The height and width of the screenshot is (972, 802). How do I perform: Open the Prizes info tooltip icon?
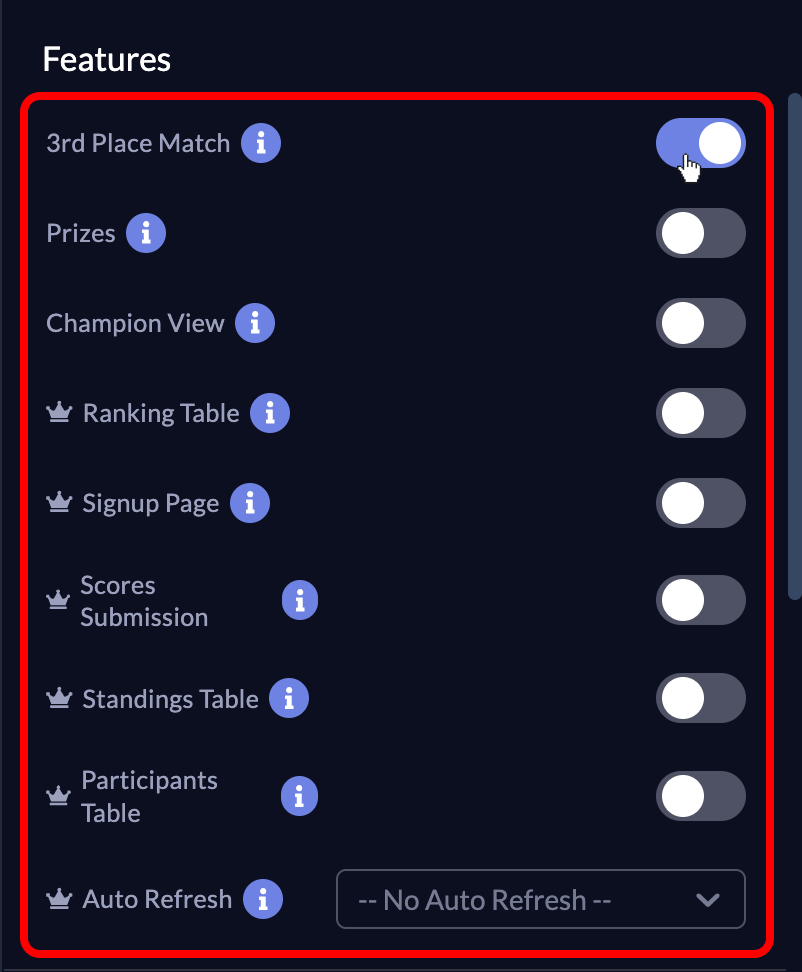click(x=146, y=233)
